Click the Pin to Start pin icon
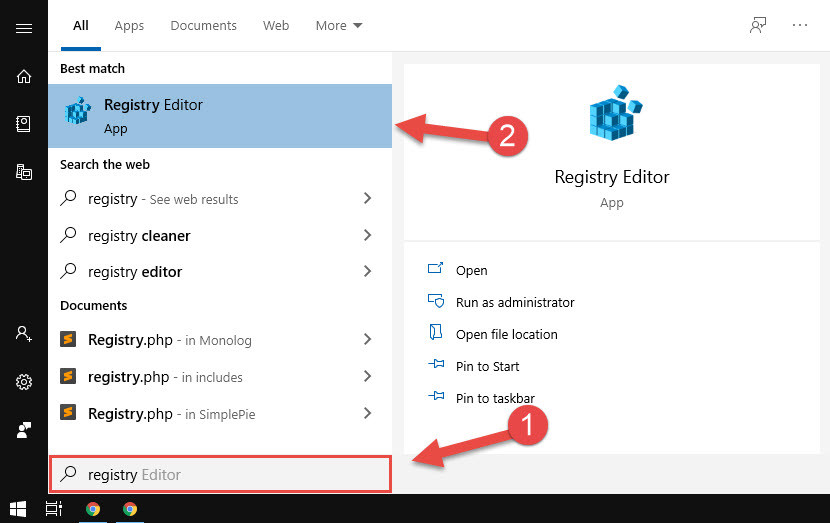The height and width of the screenshot is (523, 830). pyautogui.click(x=436, y=364)
